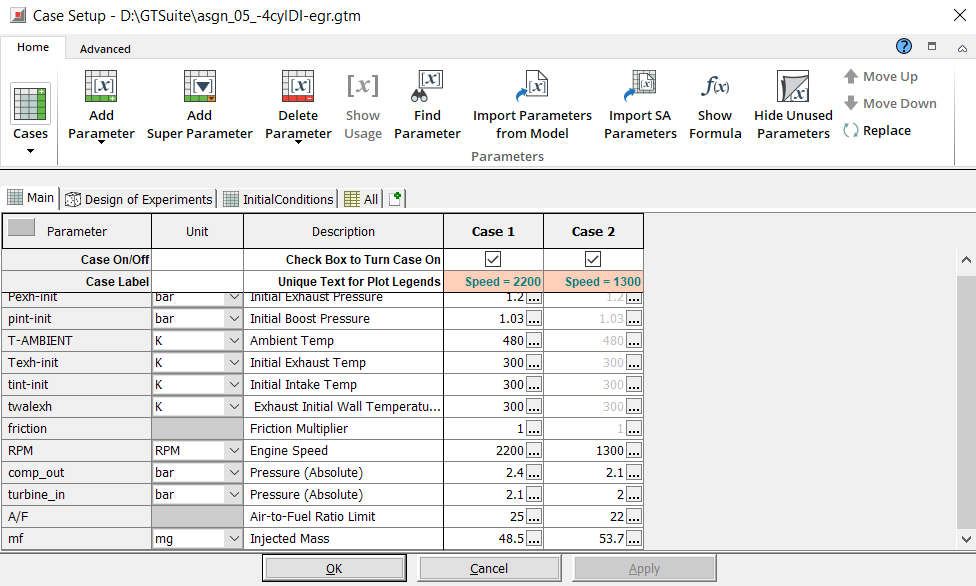976x586 pixels.
Task: Expand unit dropdown for tint-init
Action: pyautogui.click(x=234, y=384)
